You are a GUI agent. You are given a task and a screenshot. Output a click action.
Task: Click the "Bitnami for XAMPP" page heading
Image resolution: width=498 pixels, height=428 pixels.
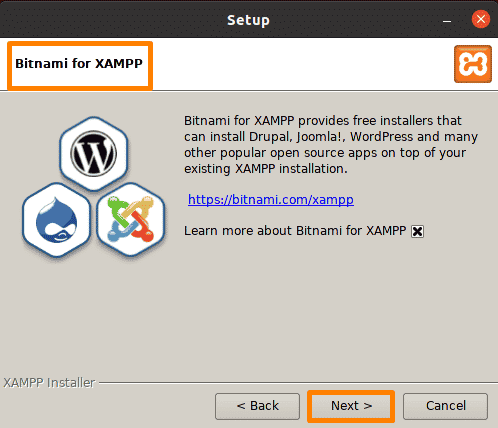pos(79,63)
